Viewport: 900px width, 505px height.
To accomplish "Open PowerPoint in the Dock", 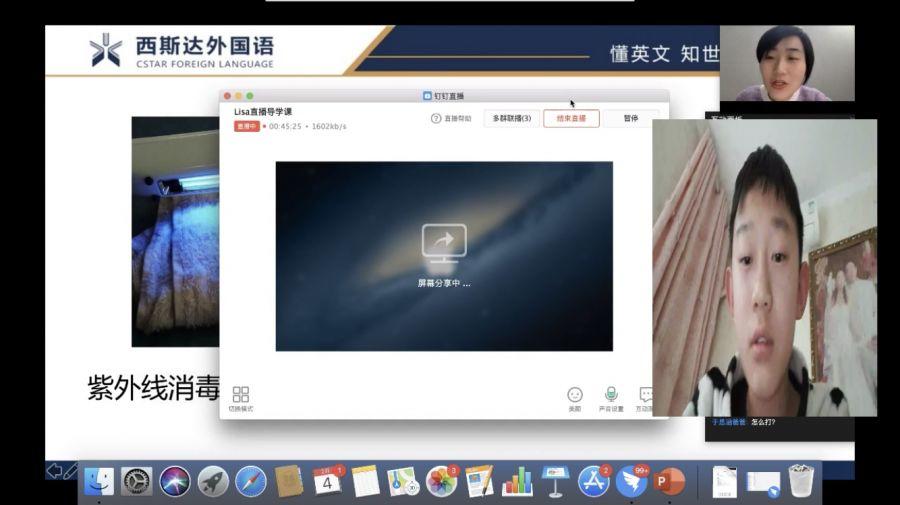I will point(668,481).
